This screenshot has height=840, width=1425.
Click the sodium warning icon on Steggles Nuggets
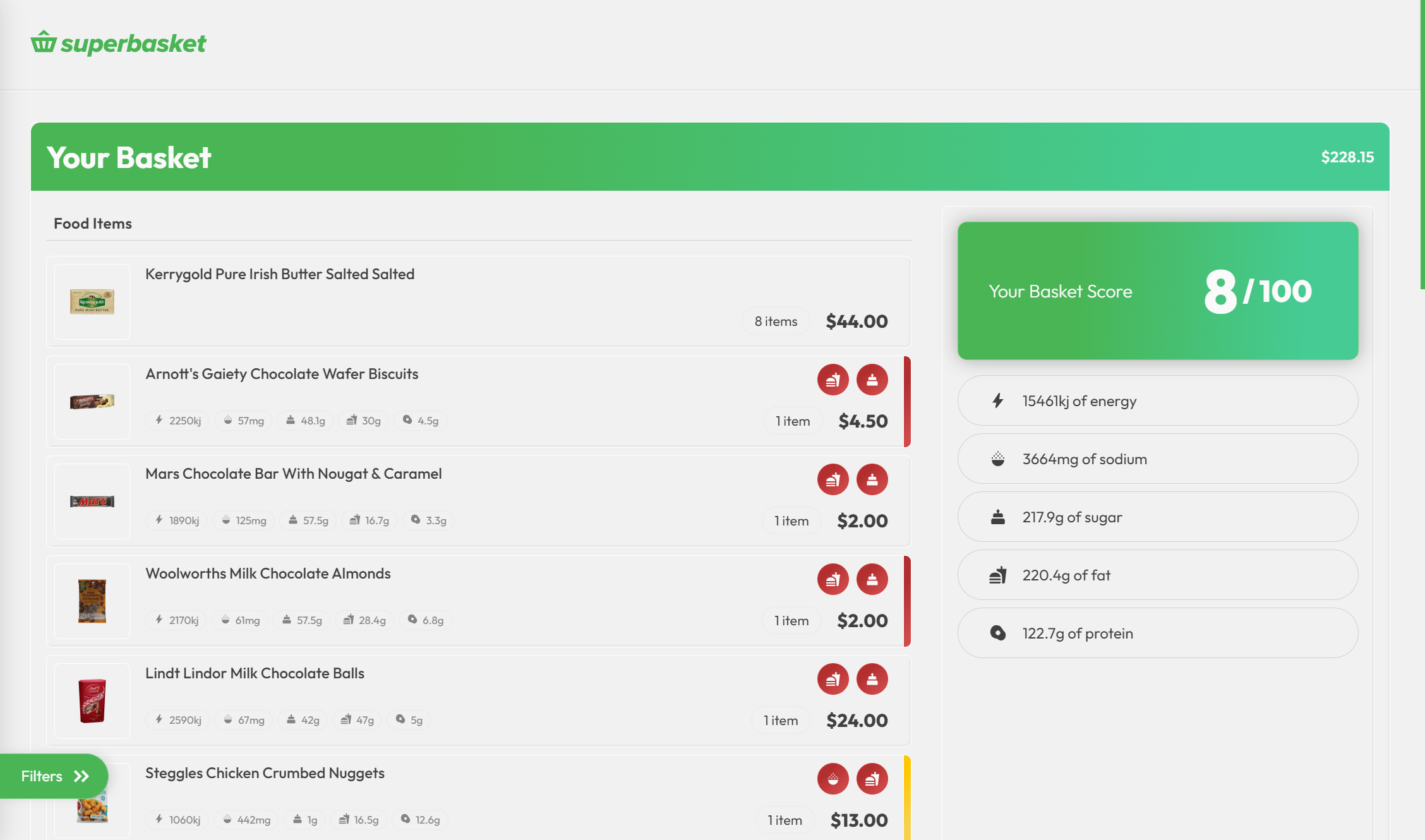833,779
